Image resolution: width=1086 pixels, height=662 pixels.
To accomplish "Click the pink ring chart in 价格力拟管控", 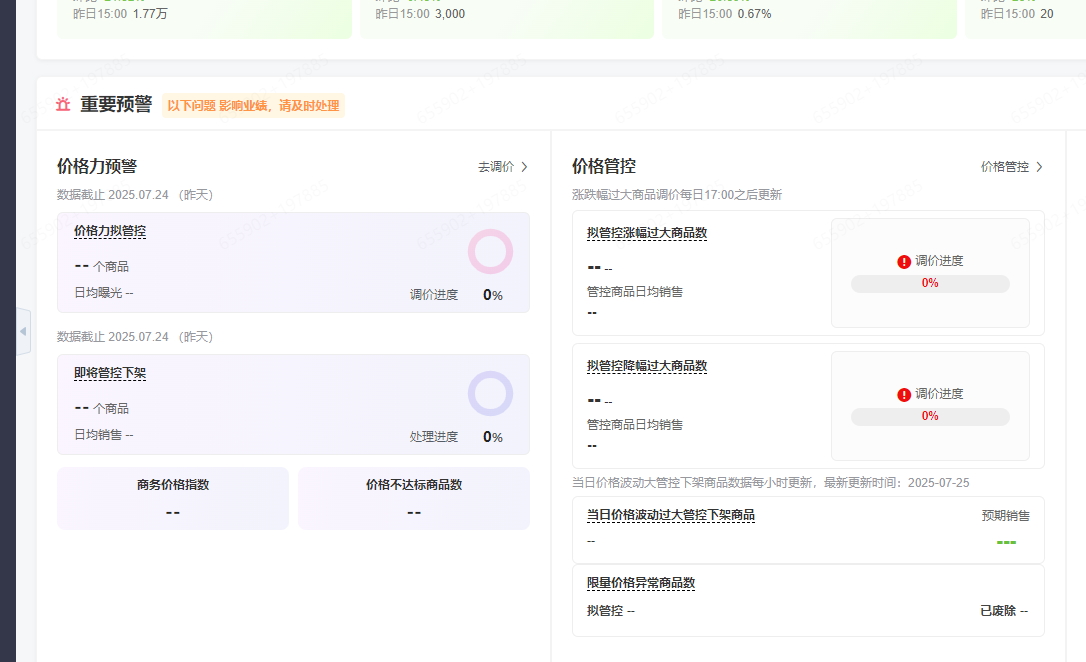I will tap(490, 252).
